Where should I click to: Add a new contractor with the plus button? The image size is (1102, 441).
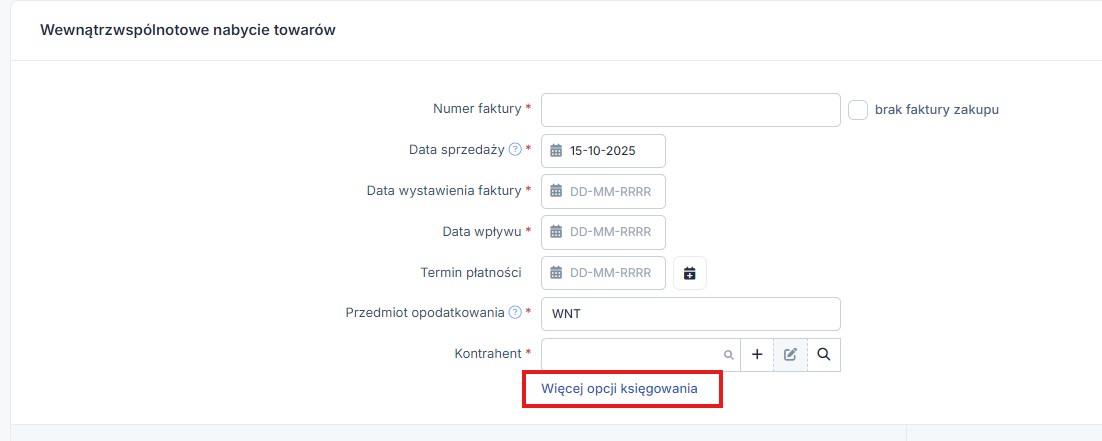tap(757, 354)
